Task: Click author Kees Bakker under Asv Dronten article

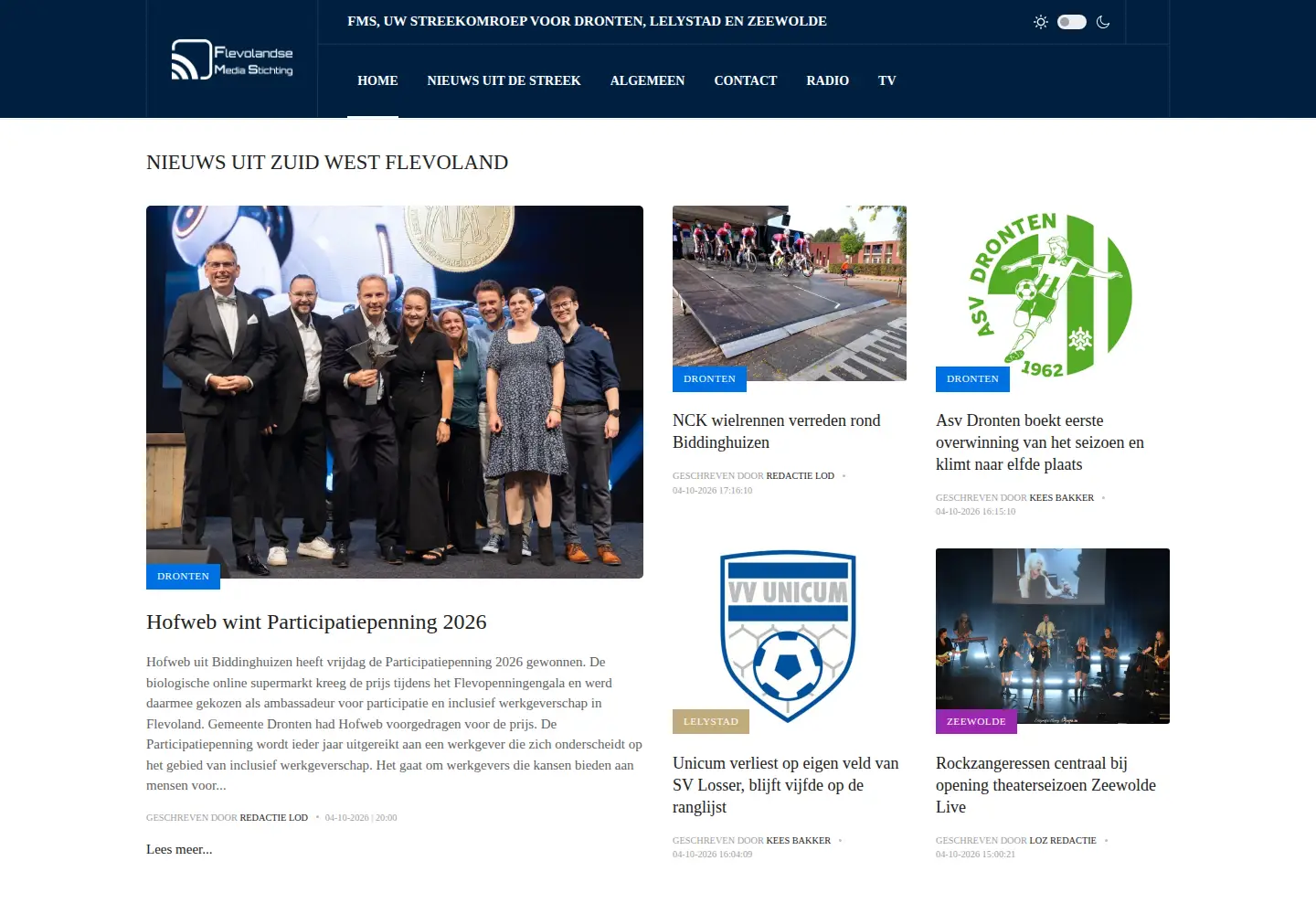Action: click(1061, 497)
